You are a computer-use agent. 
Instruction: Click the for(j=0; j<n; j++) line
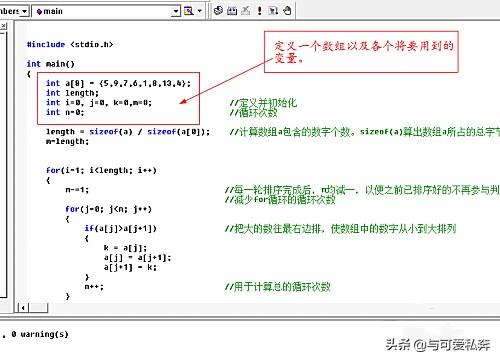pos(109,209)
